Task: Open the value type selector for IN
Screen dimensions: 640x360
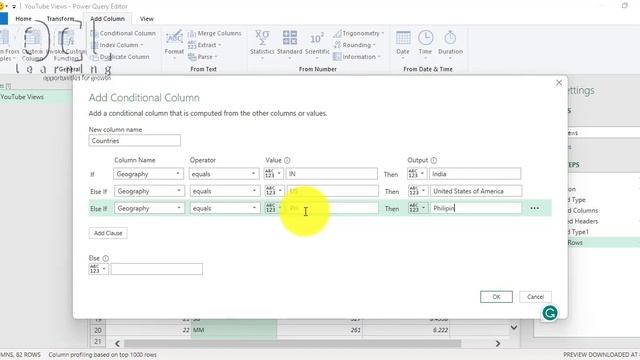Action: tap(273, 174)
